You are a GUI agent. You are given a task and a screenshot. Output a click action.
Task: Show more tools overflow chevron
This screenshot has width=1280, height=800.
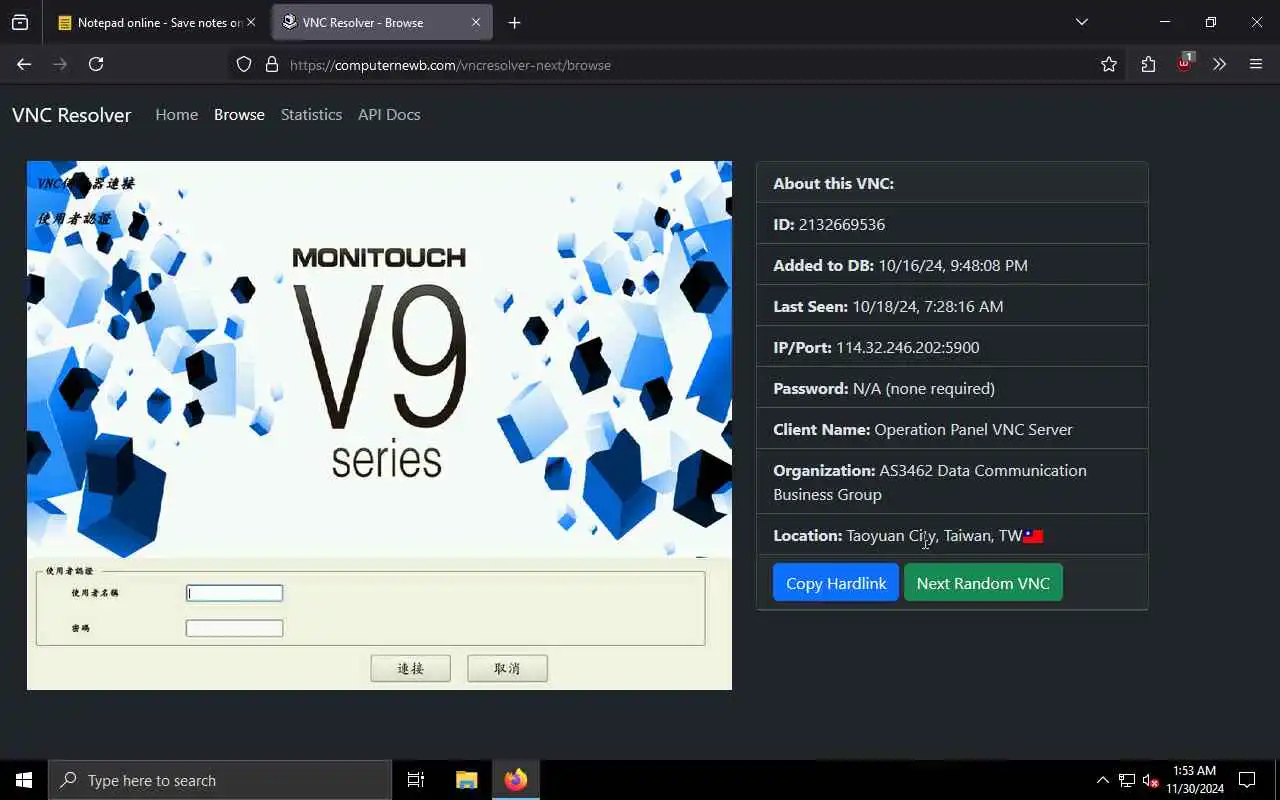[1219, 64]
